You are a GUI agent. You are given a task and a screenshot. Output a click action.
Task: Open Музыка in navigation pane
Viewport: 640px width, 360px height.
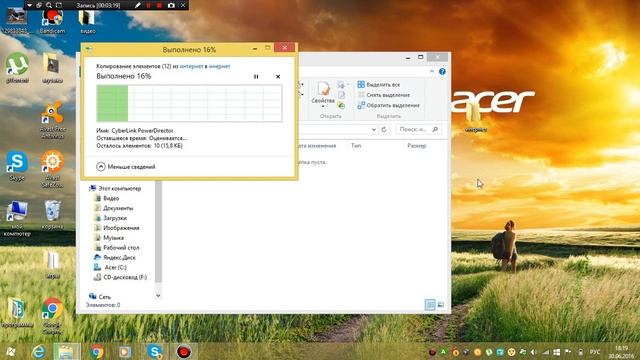(x=109, y=238)
